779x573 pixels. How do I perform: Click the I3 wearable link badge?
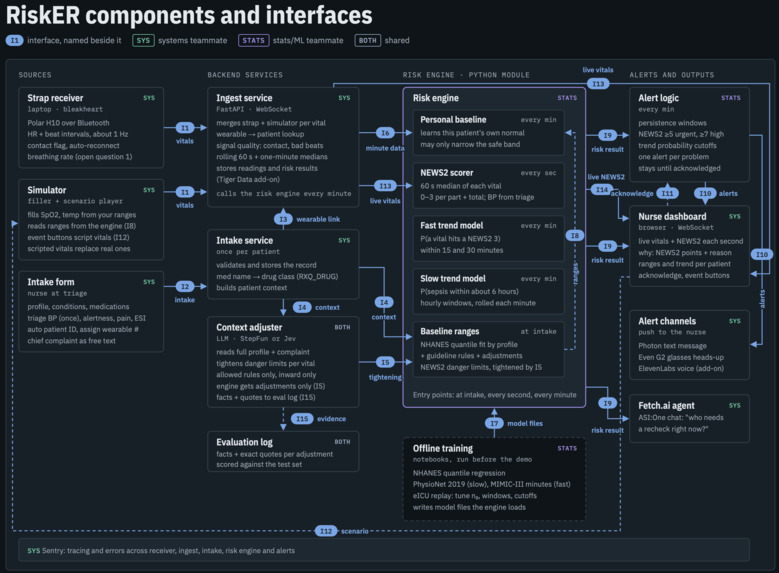[283, 219]
